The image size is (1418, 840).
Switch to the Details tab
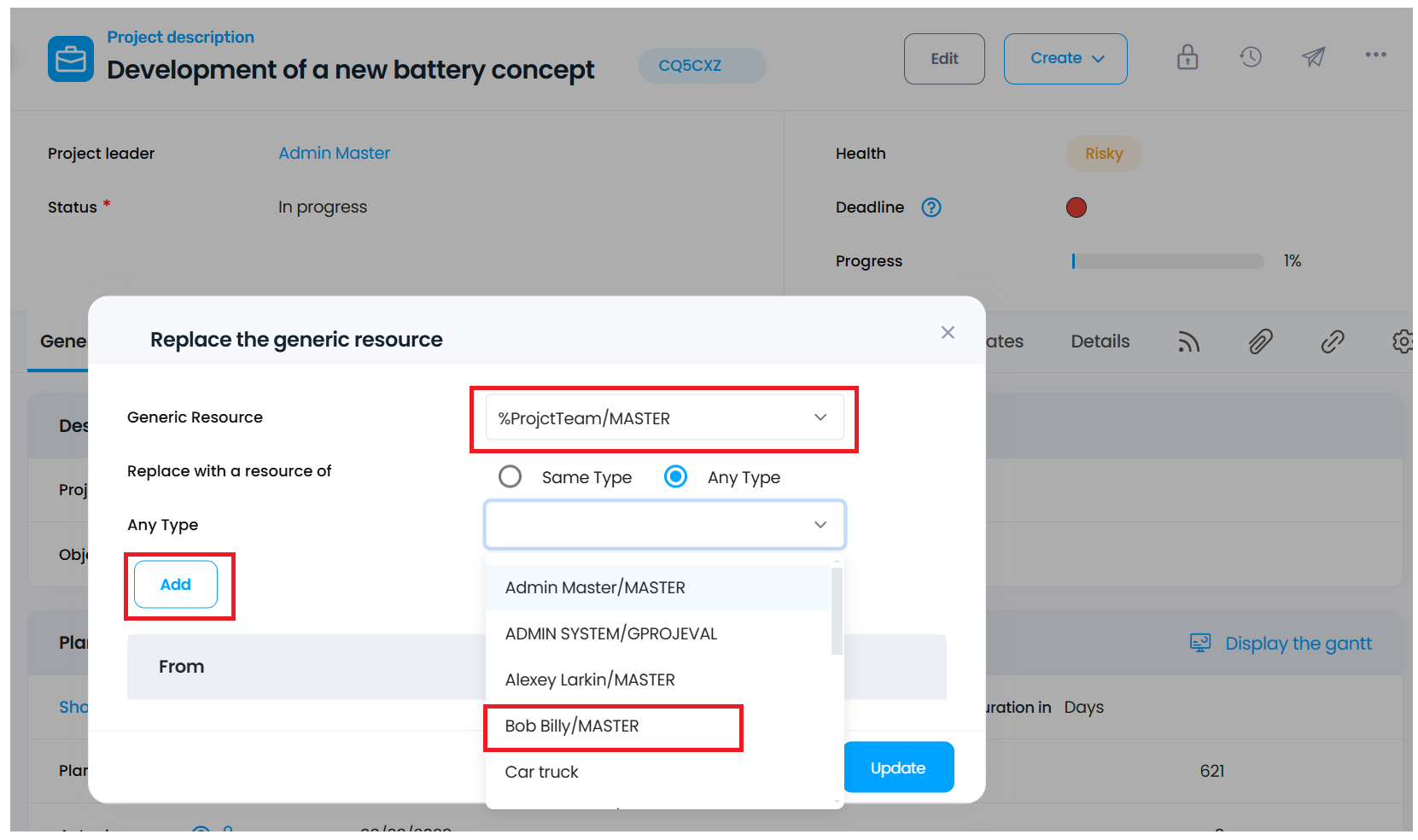click(1100, 341)
